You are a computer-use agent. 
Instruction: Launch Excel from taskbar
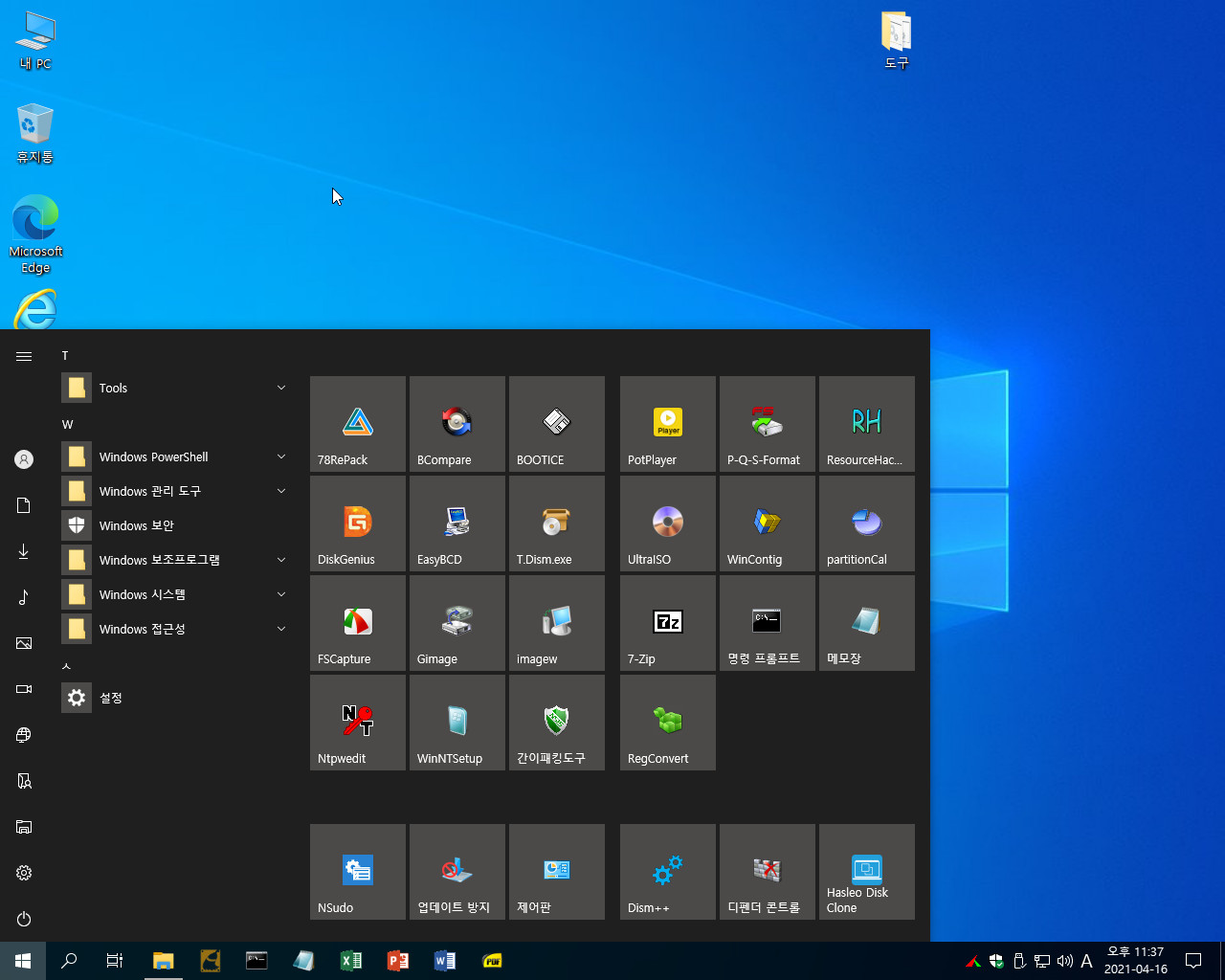point(351,961)
